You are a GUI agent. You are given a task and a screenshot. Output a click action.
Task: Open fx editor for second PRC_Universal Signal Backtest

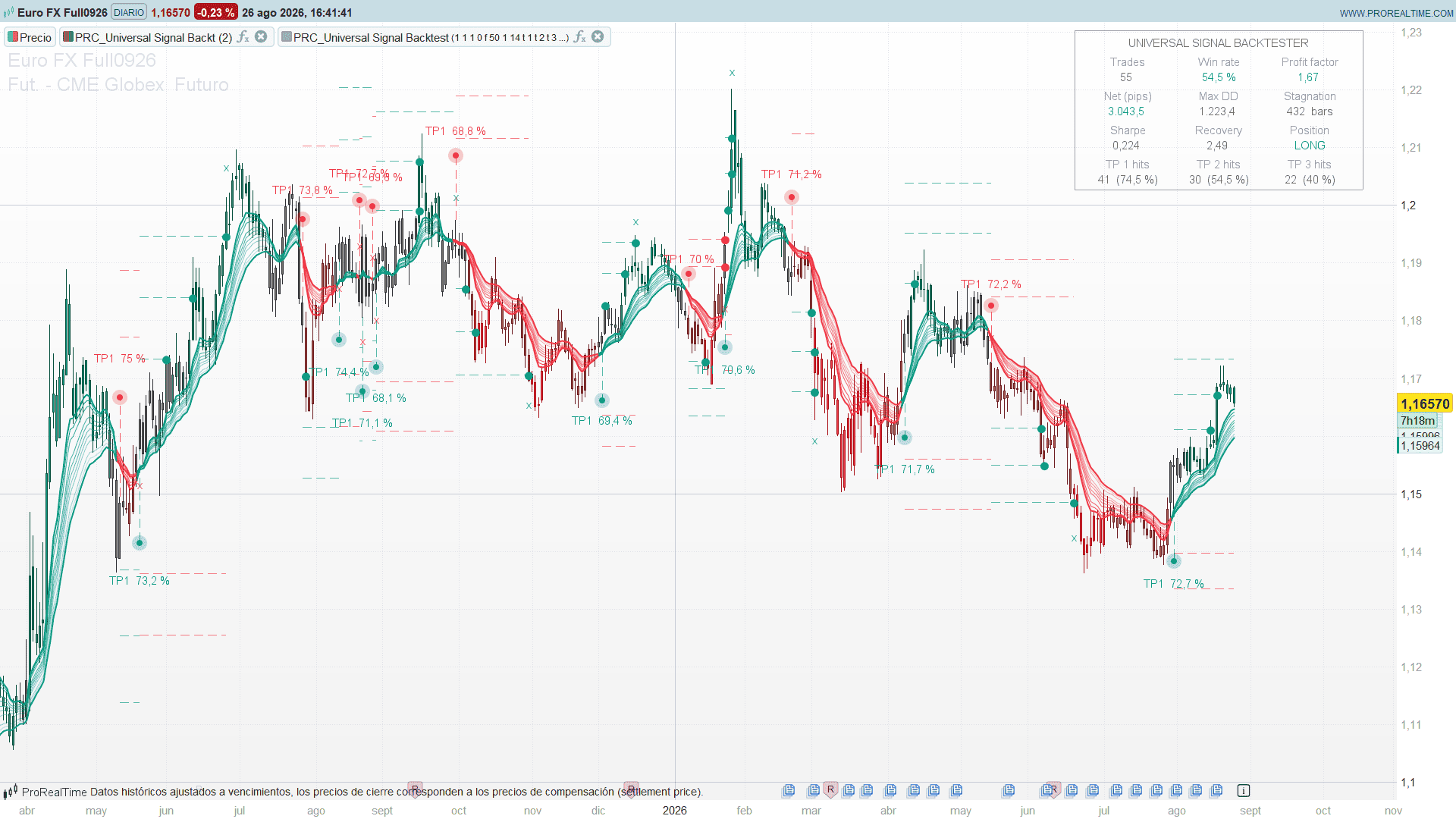[x=580, y=37]
